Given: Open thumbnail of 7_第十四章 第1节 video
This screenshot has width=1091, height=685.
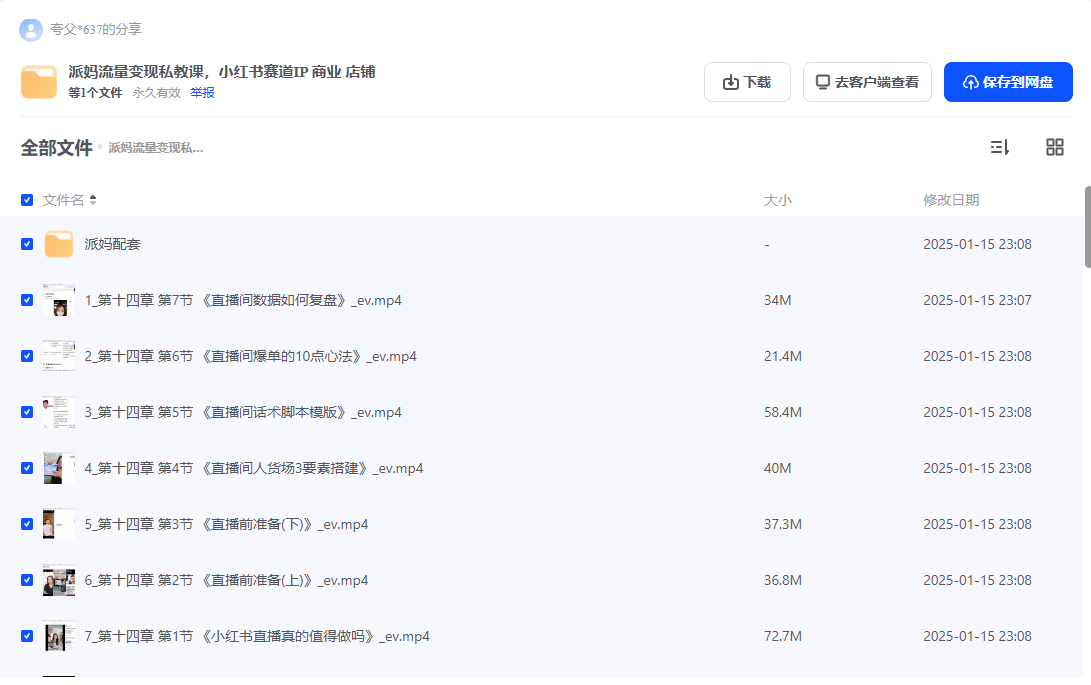Looking at the screenshot, I should tap(59, 636).
